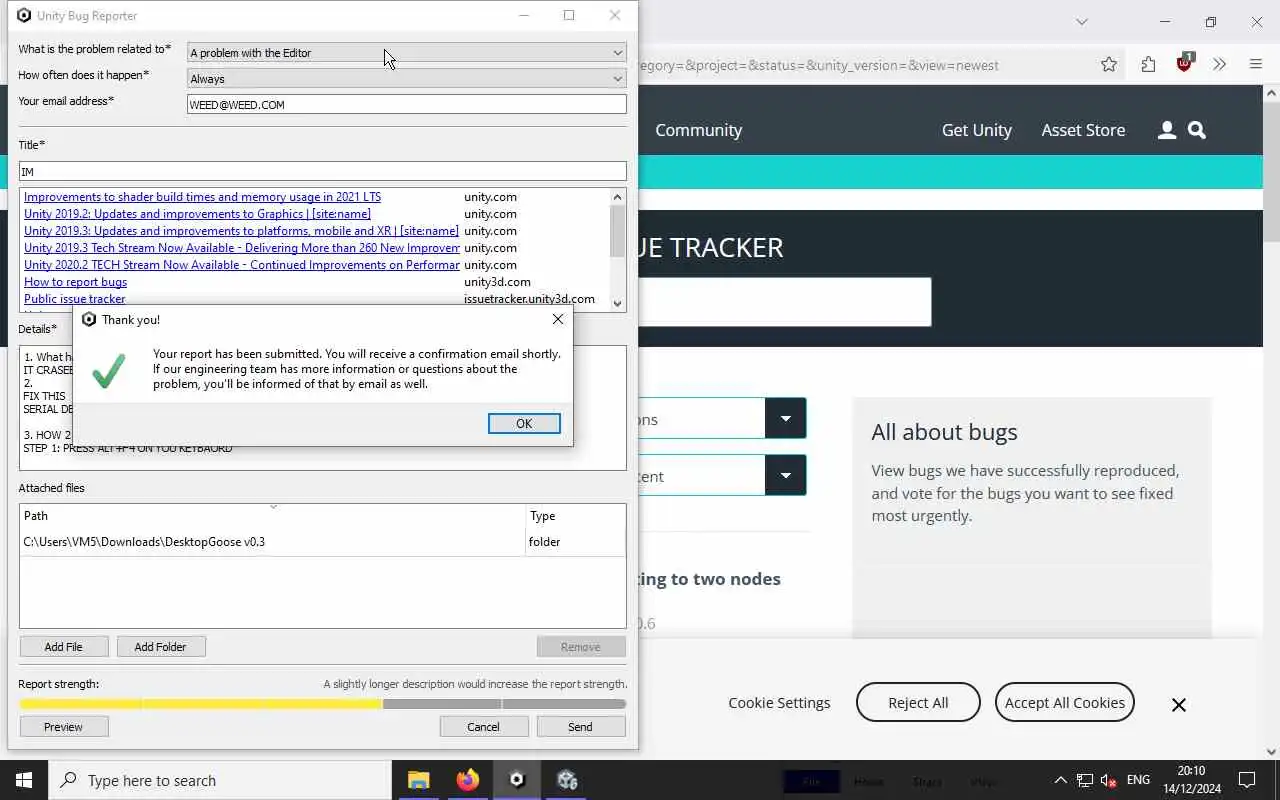Click the email address input field
This screenshot has width=1280, height=800.
pos(407,104)
